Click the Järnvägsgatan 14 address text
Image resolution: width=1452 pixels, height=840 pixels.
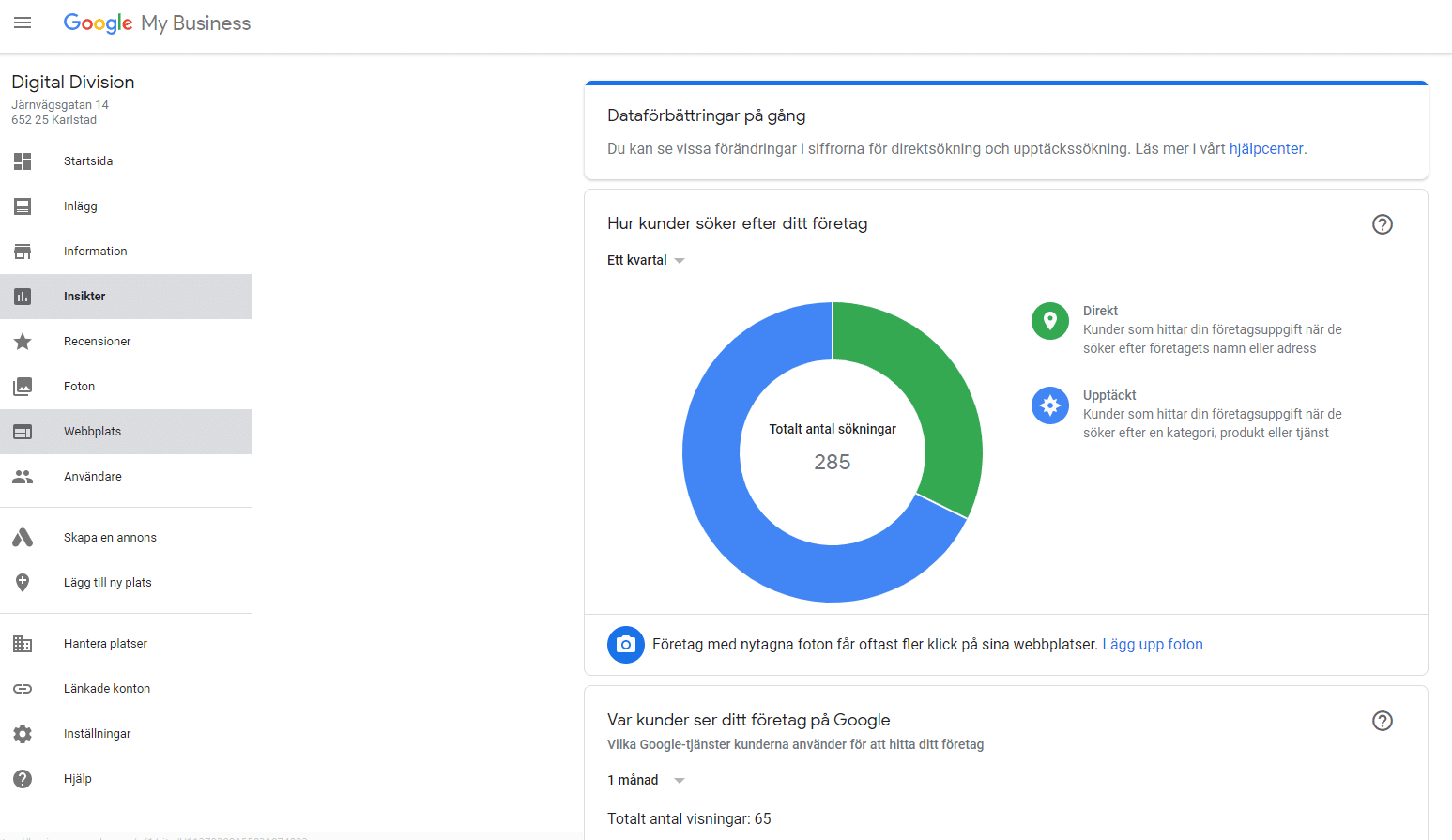click(60, 105)
